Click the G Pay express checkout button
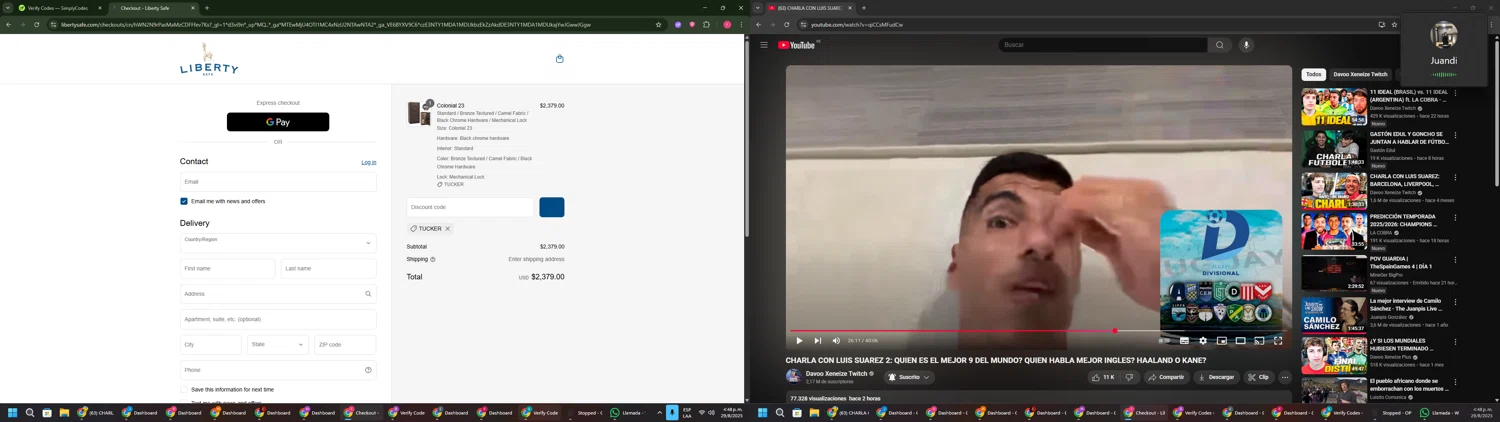Screen dimensions: 1500x422 [x=278, y=122]
